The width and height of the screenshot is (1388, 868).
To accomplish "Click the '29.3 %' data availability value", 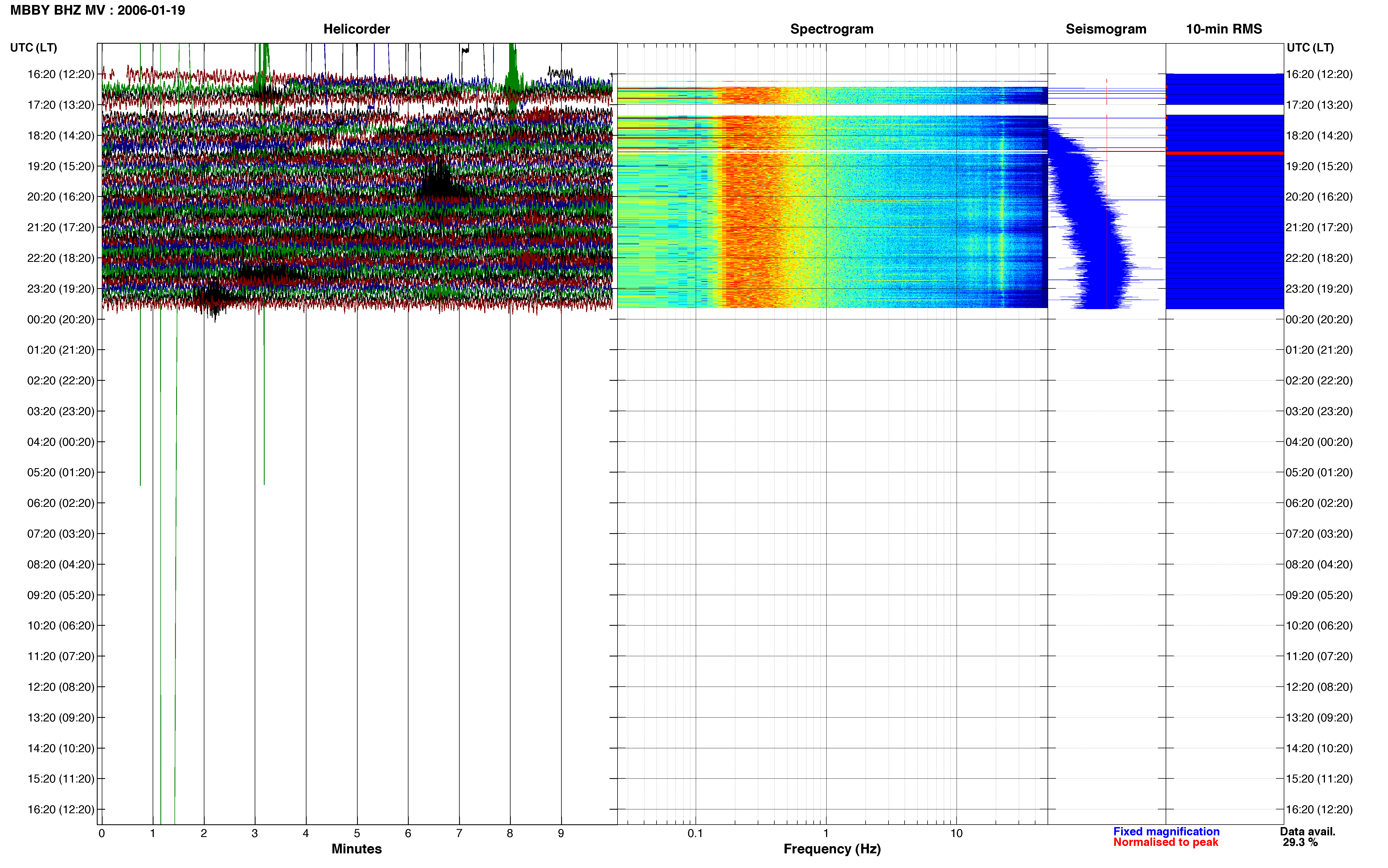I will click(x=1300, y=842).
